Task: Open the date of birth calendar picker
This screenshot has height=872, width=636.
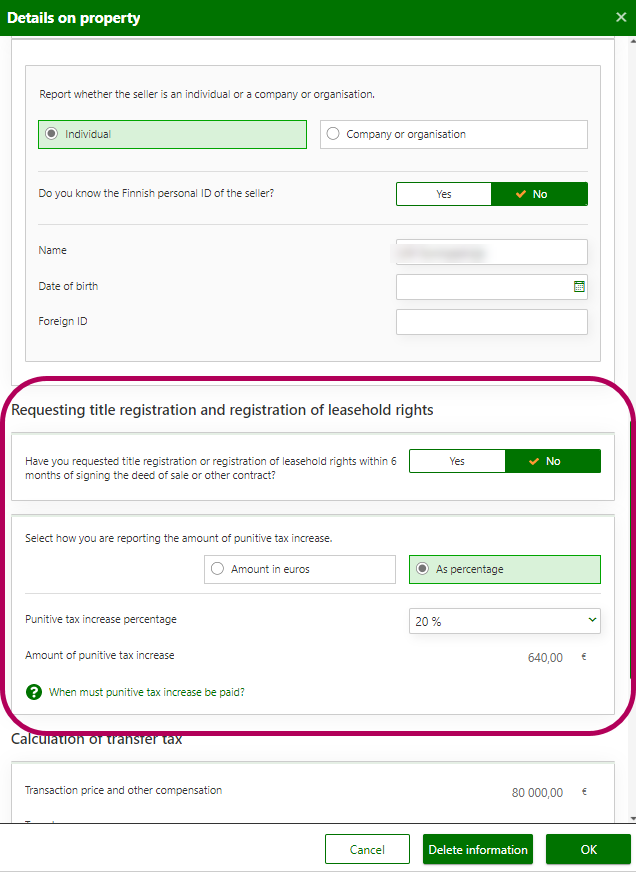Action: (579, 286)
